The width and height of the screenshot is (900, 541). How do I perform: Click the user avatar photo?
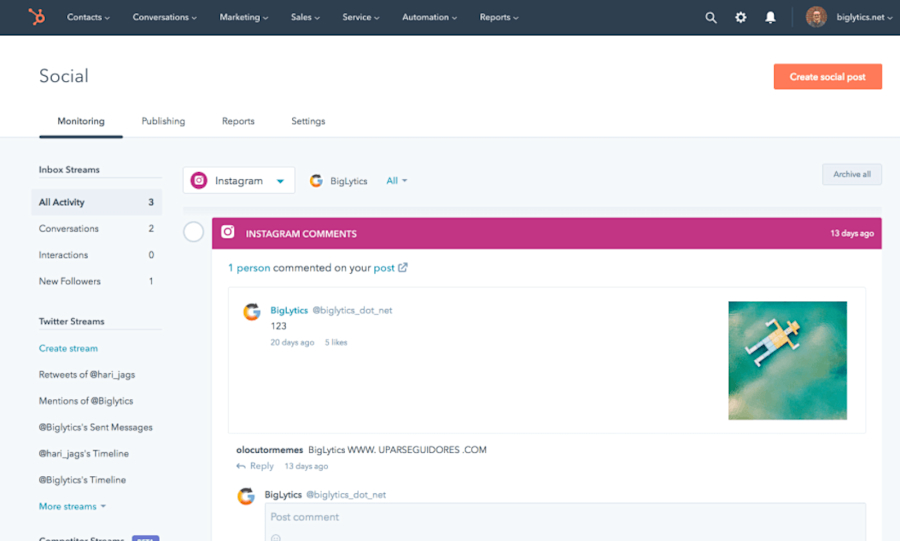point(816,17)
